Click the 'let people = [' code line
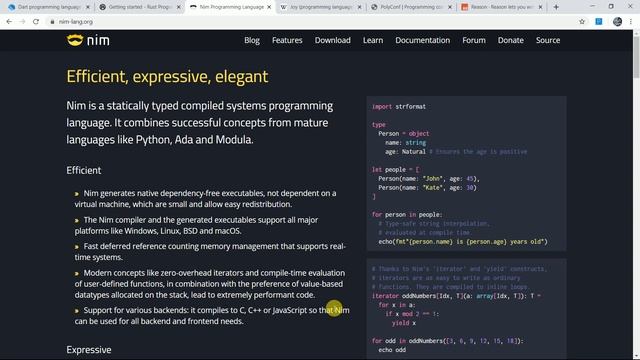This screenshot has height=360, width=640. [395, 169]
